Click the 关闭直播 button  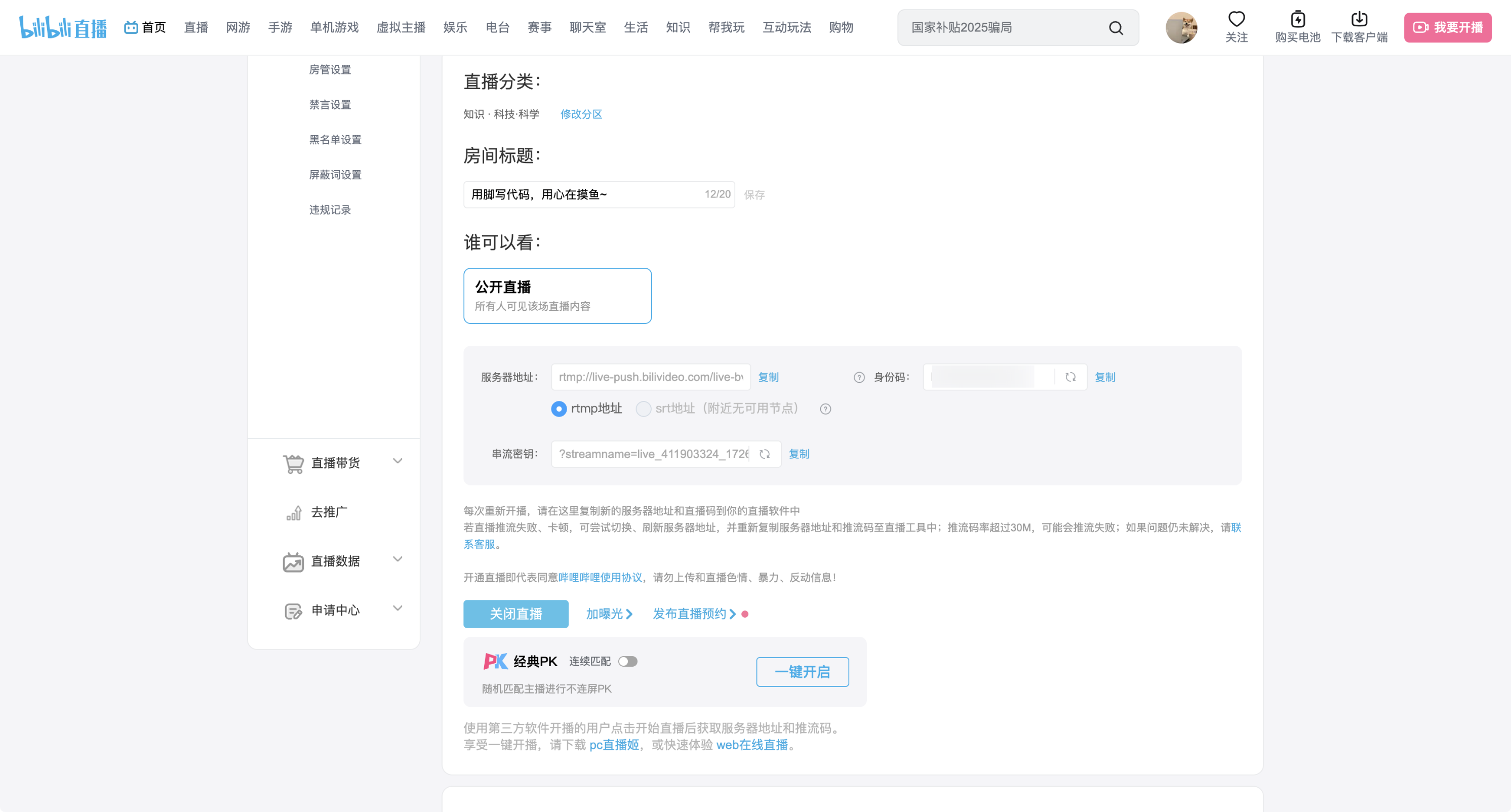click(x=515, y=614)
